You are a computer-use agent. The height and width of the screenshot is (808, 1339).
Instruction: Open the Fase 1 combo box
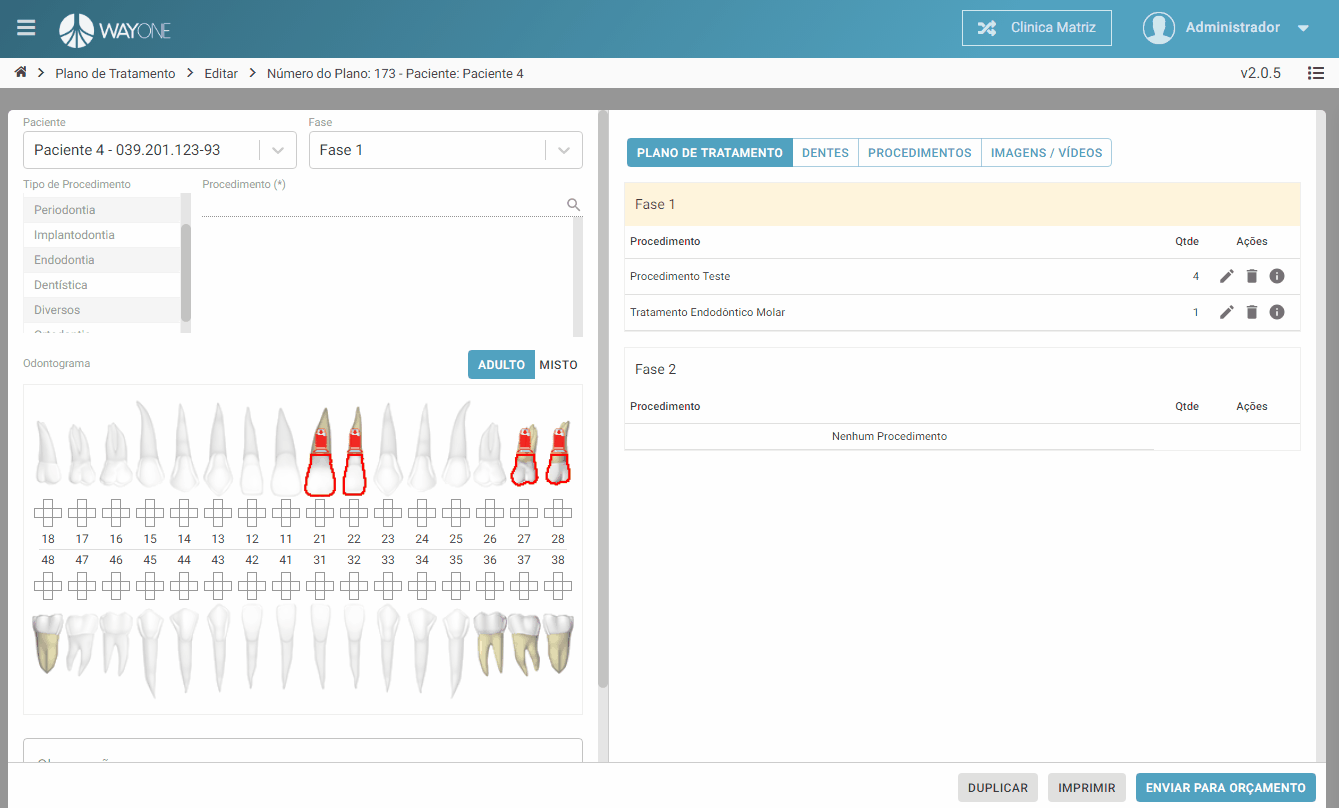(446, 150)
